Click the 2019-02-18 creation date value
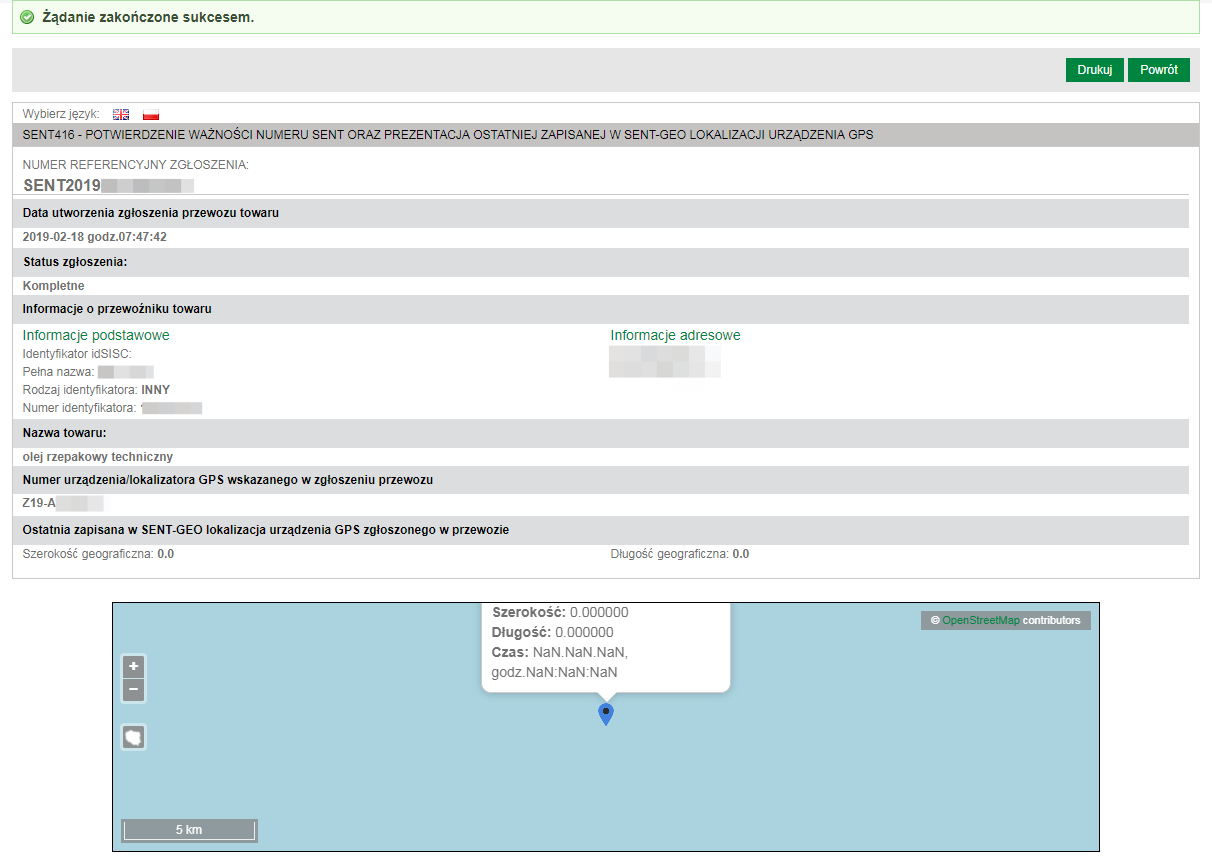Screen dimensions: 1212x868 (94, 237)
